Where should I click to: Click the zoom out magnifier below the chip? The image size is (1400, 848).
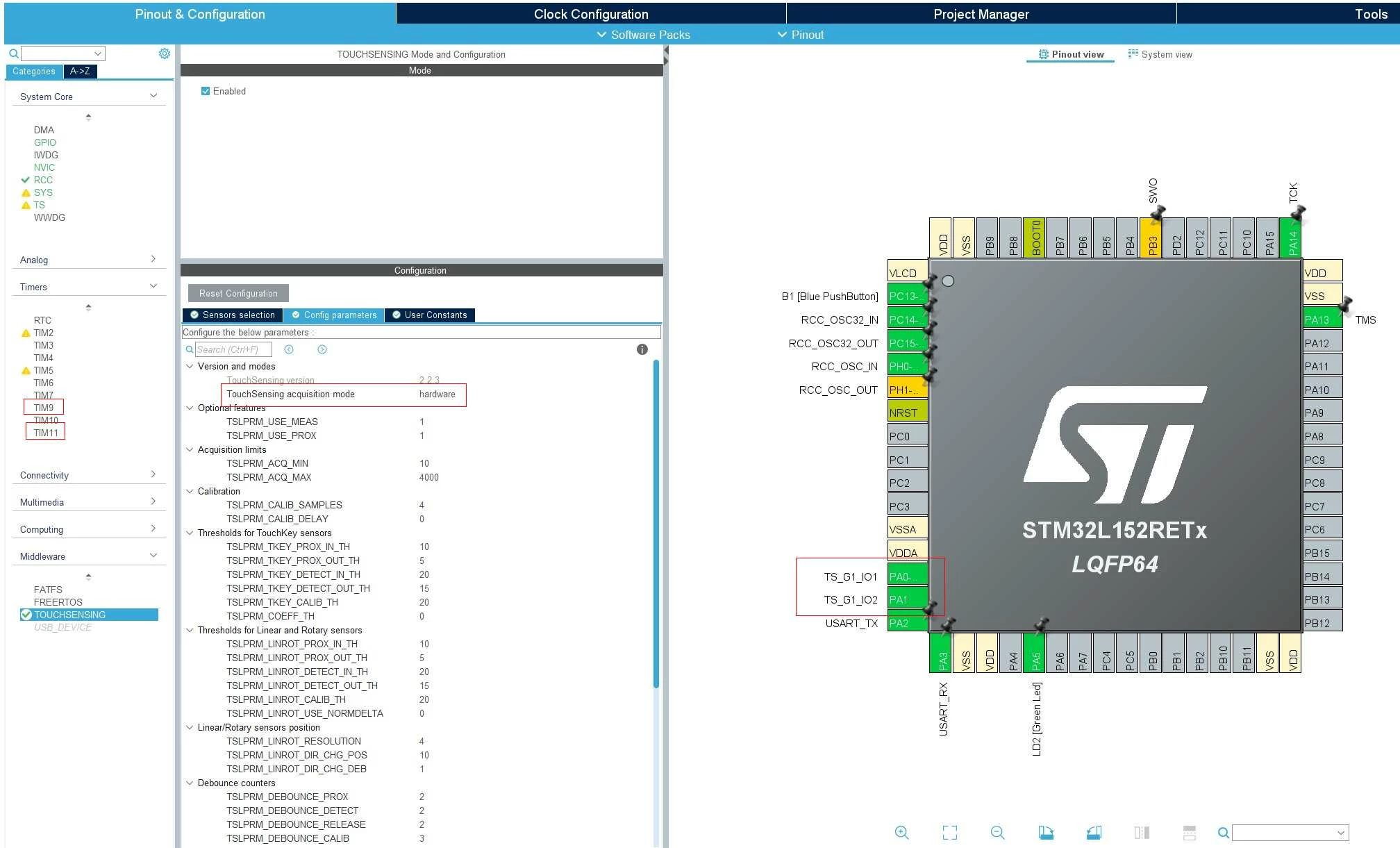coord(997,832)
